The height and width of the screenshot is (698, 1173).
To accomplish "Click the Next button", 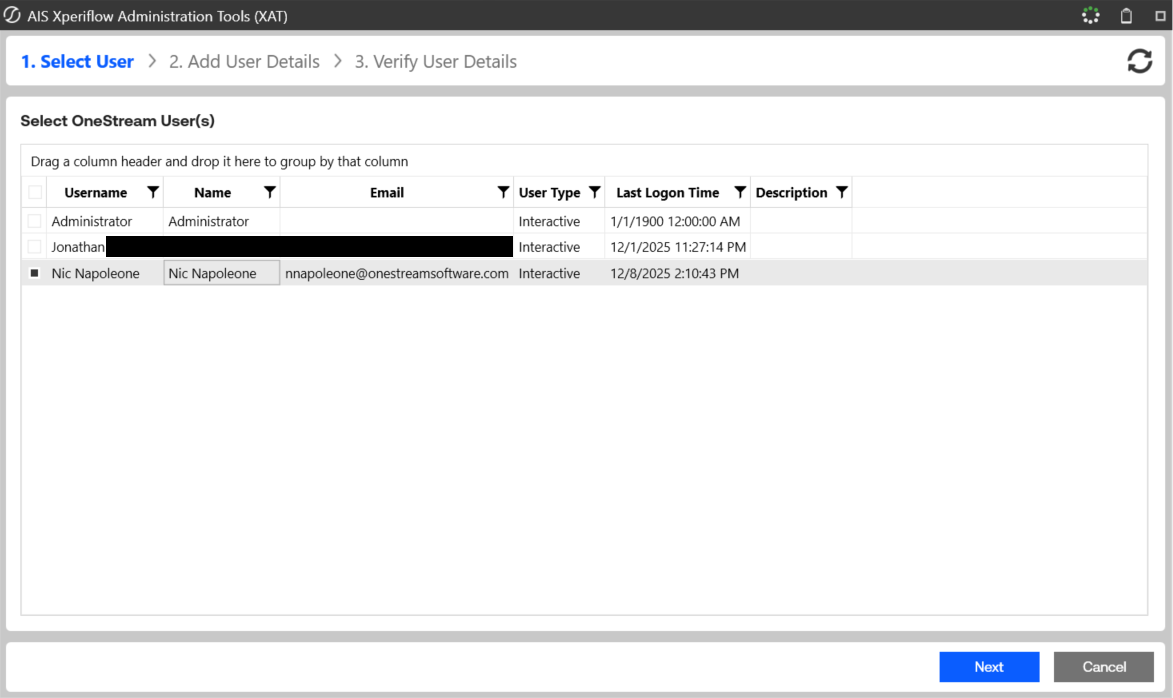I will (x=989, y=667).
